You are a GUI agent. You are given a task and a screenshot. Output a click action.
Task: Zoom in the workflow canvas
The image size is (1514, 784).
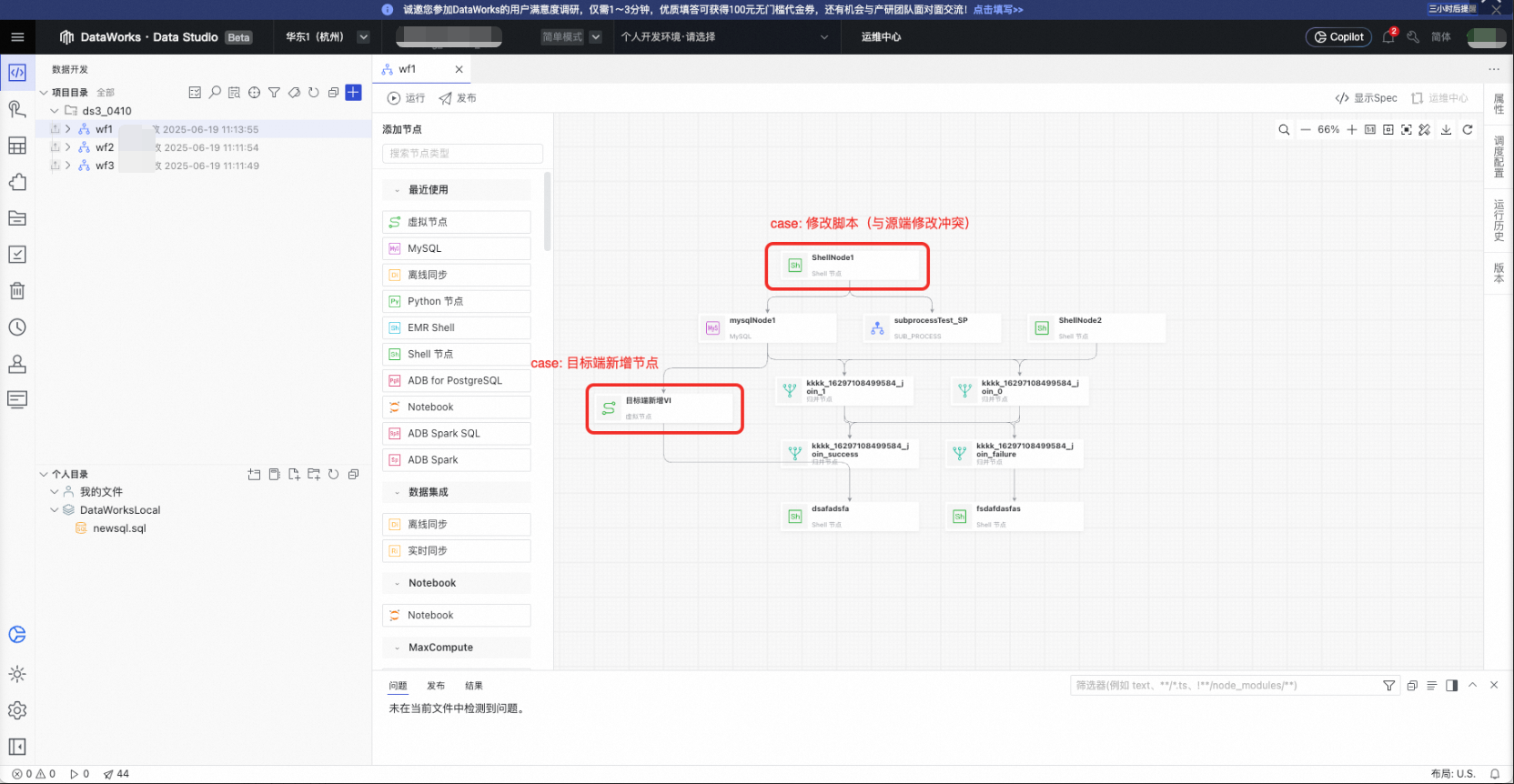pyautogui.click(x=1352, y=130)
